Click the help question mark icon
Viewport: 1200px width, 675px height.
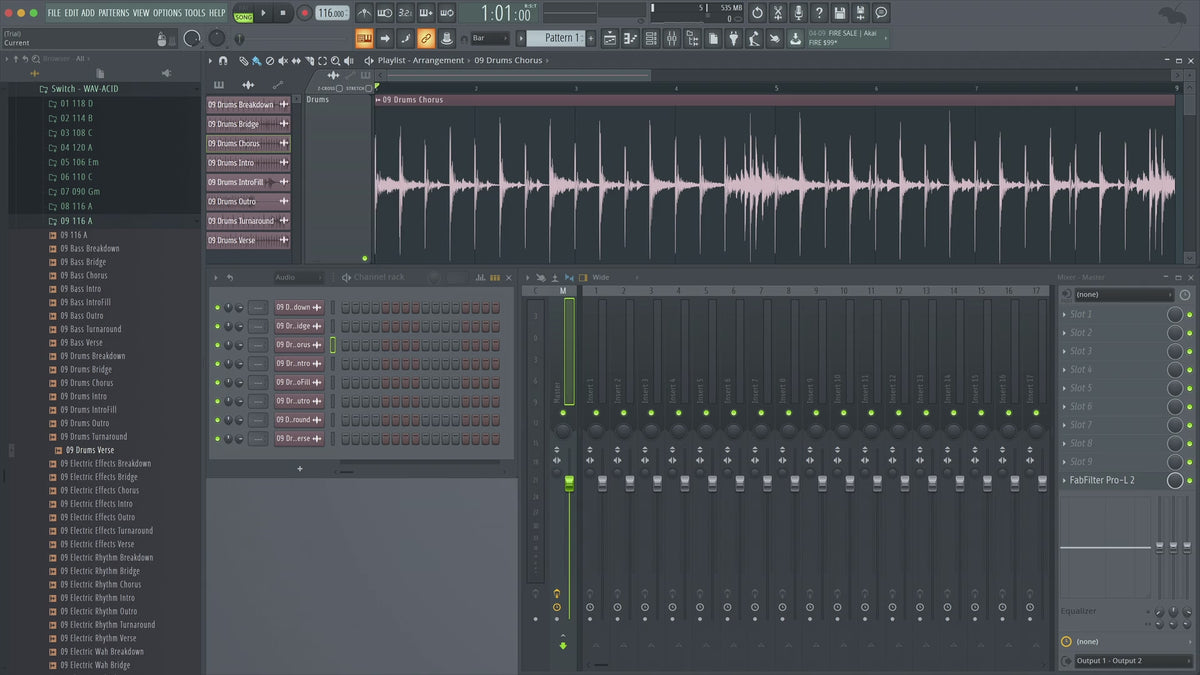click(819, 13)
